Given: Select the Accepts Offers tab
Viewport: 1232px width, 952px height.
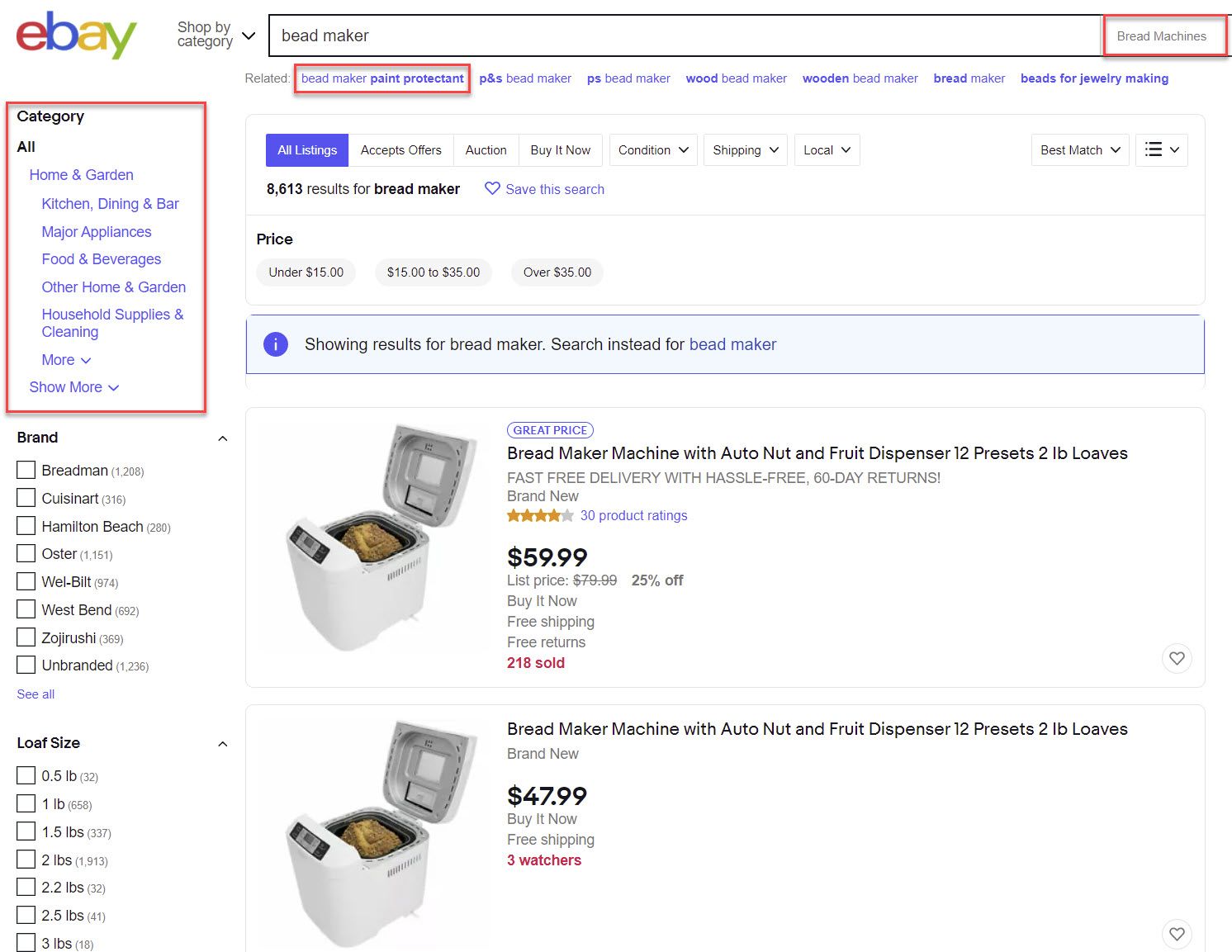Looking at the screenshot, I should [x=400, y=149].
